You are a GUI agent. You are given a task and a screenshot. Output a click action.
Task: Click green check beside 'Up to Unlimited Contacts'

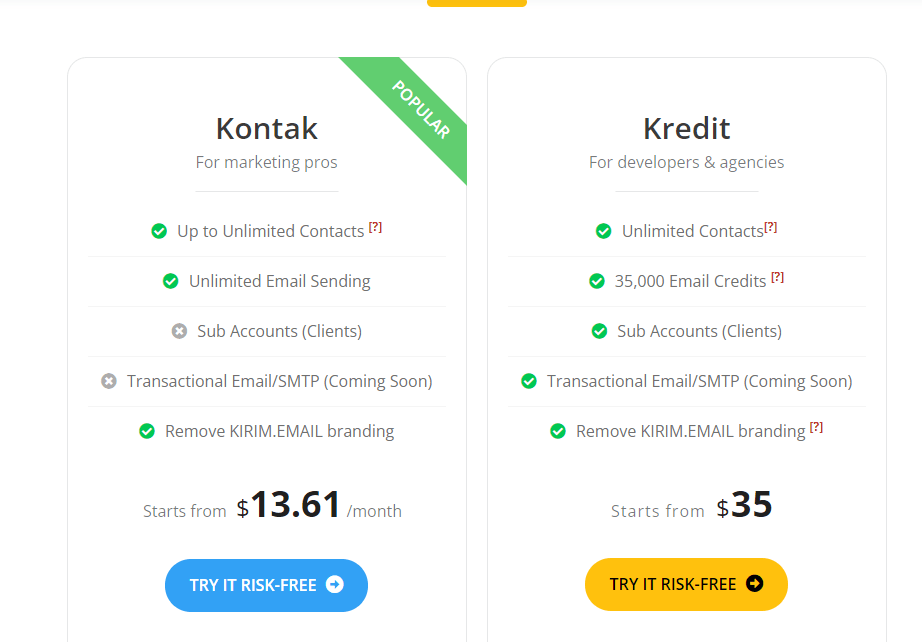click(159, 231)
